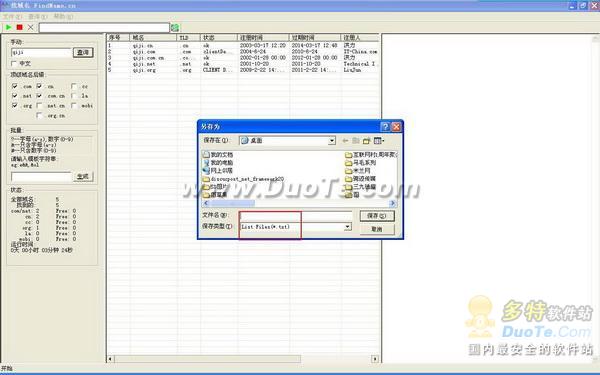
Task: Enable the .cc suffix checkbox
Action: point(74,86)
